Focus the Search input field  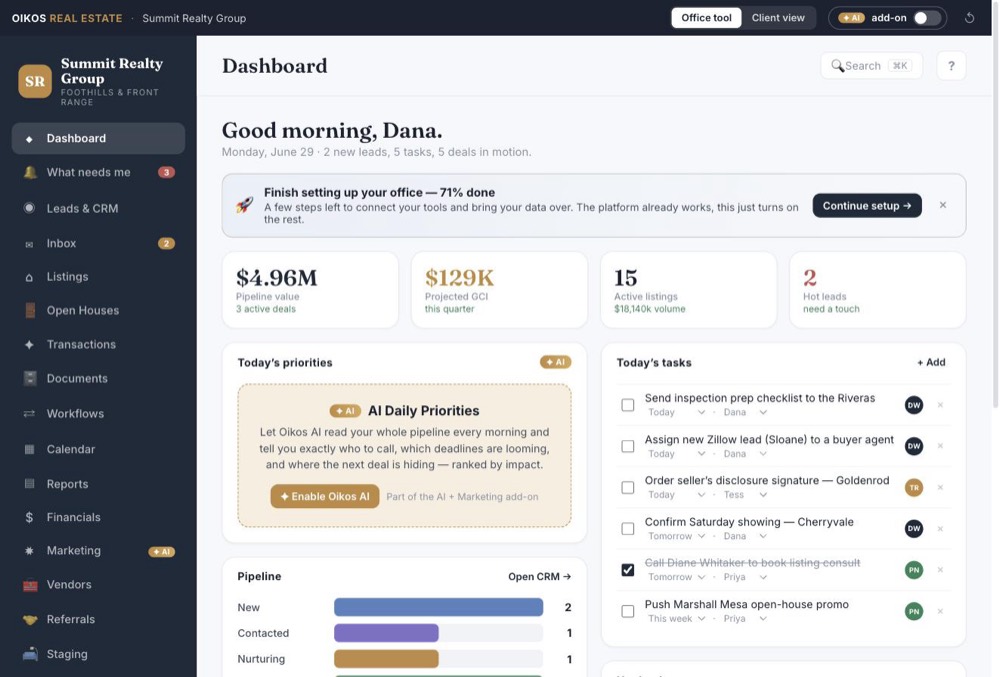tap(871, 66)
